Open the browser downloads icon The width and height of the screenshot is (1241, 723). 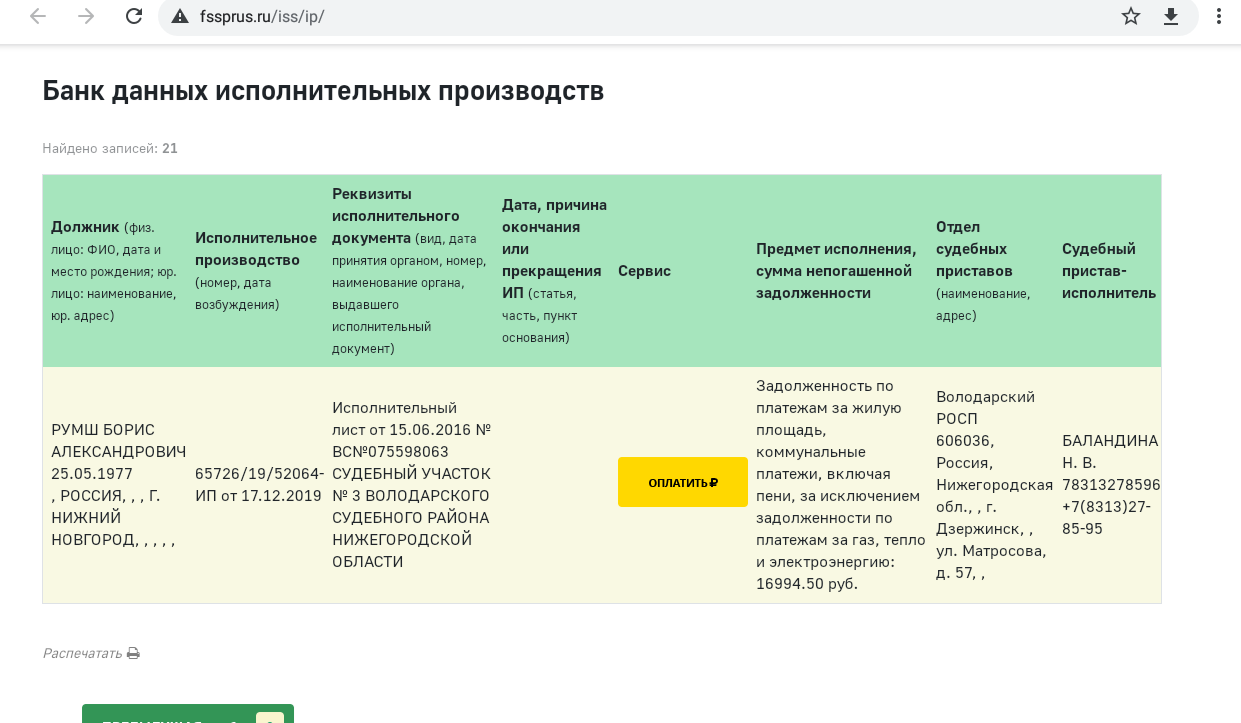1170,16
